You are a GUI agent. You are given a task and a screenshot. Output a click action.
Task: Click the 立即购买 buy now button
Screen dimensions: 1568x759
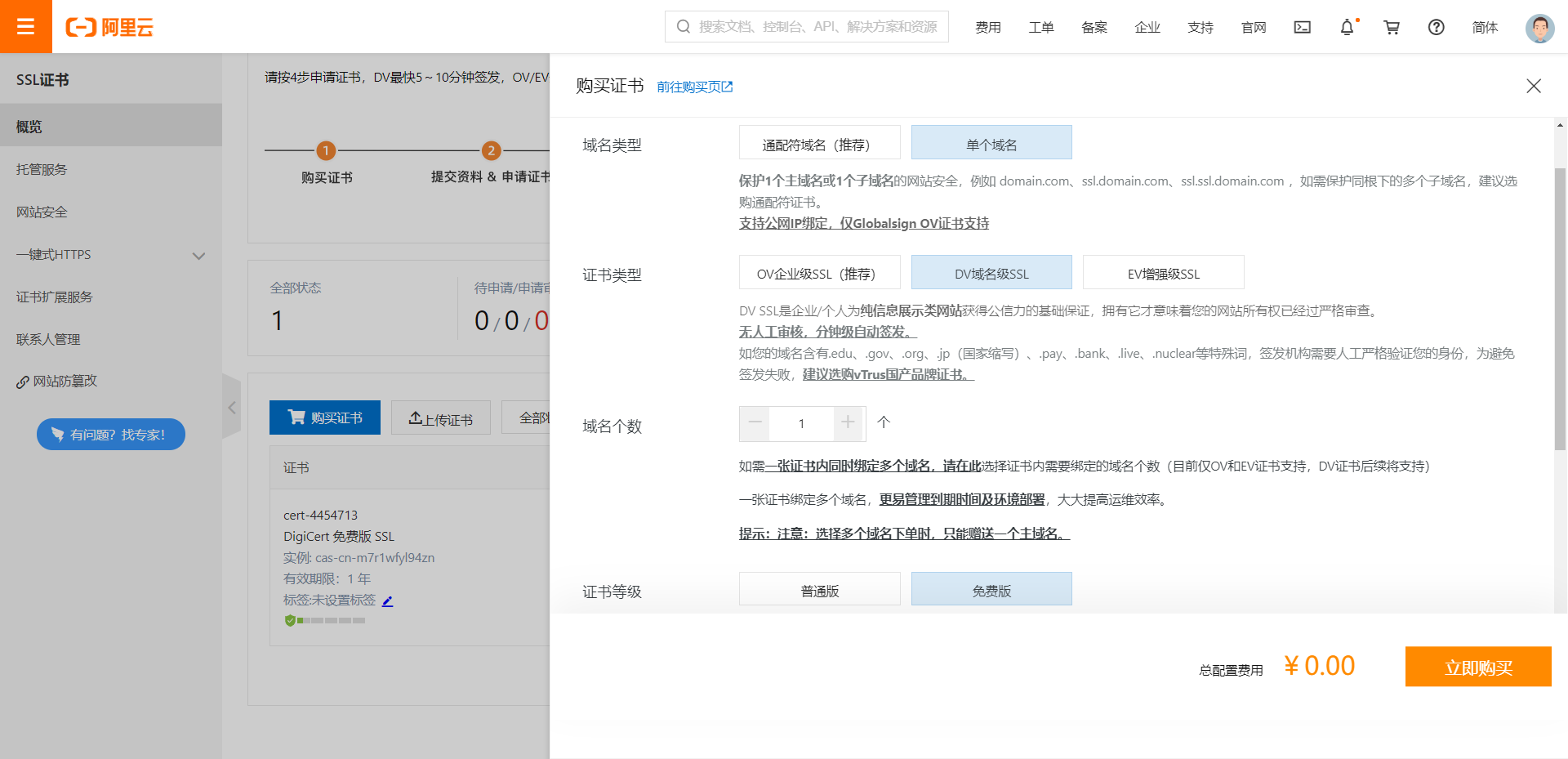(x=1477, y=667)
